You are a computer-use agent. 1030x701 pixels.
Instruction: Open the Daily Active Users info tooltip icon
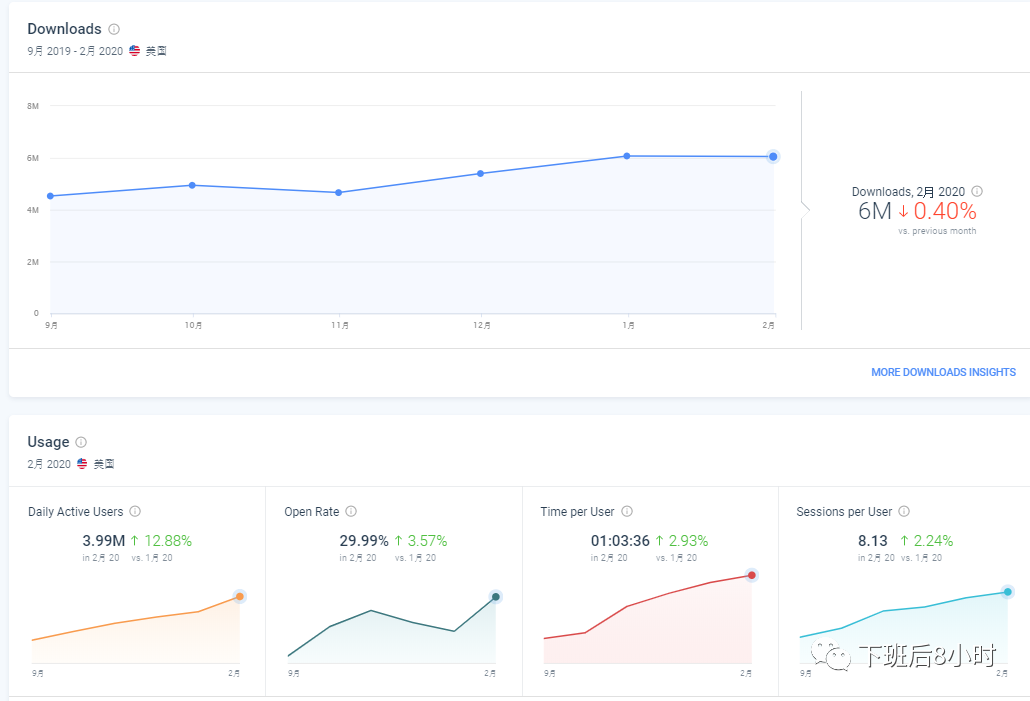coord(135,511)
